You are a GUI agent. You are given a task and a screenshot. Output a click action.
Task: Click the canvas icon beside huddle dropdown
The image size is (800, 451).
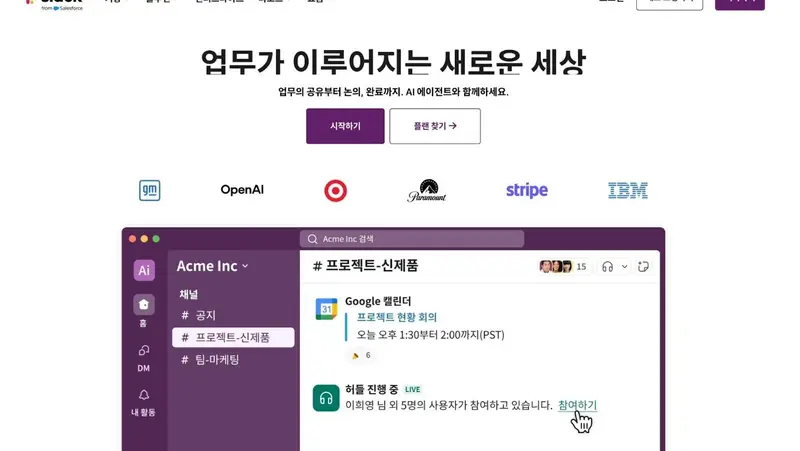[643, 267]
